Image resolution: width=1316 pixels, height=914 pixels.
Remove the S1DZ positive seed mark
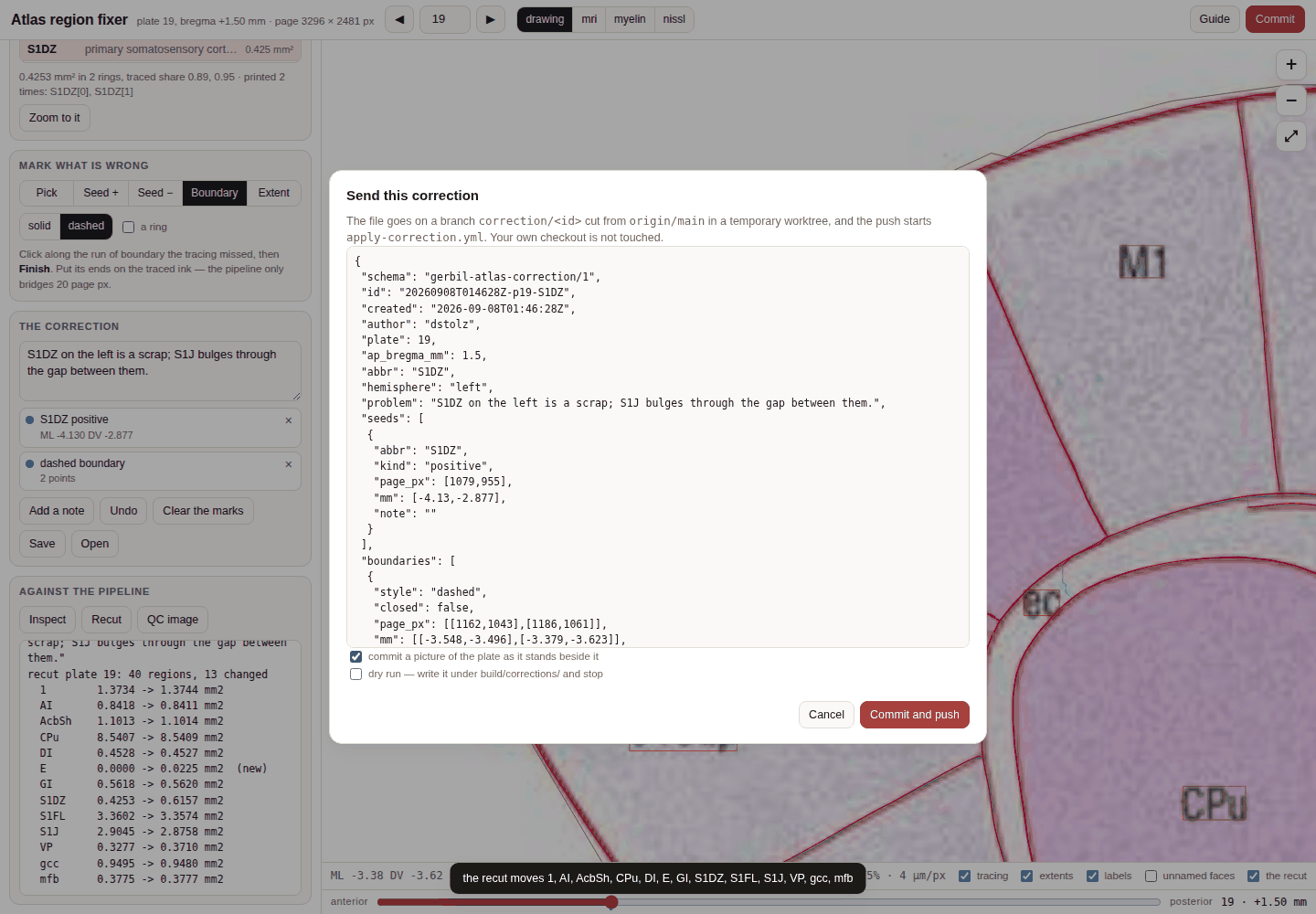click(288, 420)
